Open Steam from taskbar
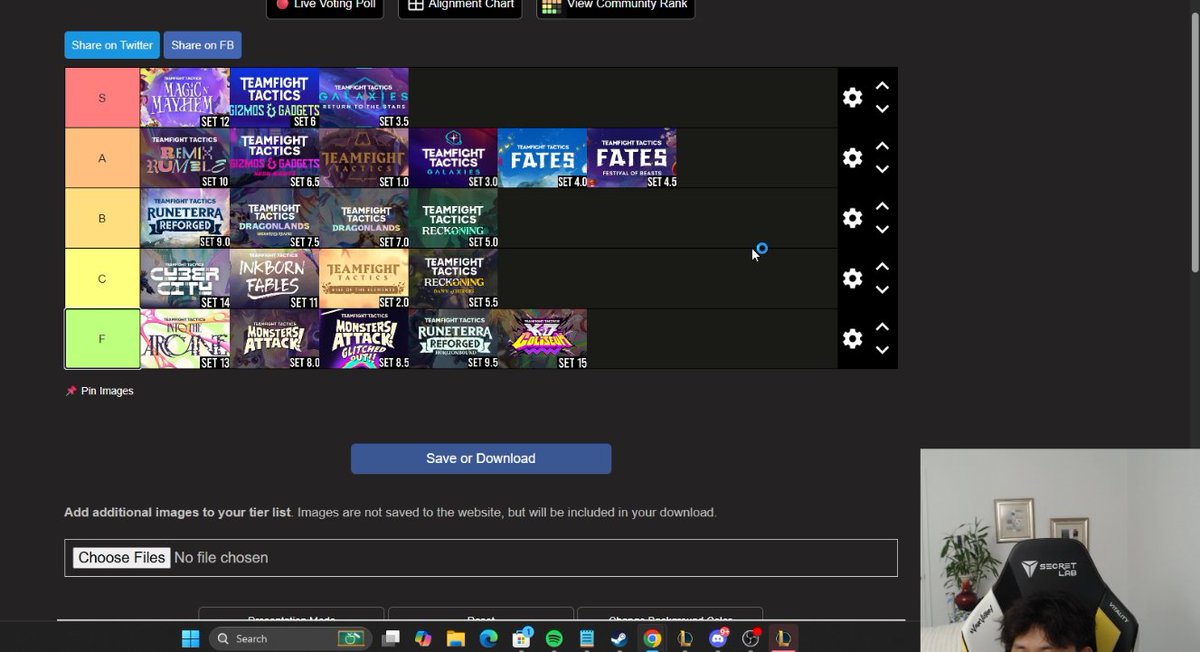 pyautogui.click(x=619, y=638)
